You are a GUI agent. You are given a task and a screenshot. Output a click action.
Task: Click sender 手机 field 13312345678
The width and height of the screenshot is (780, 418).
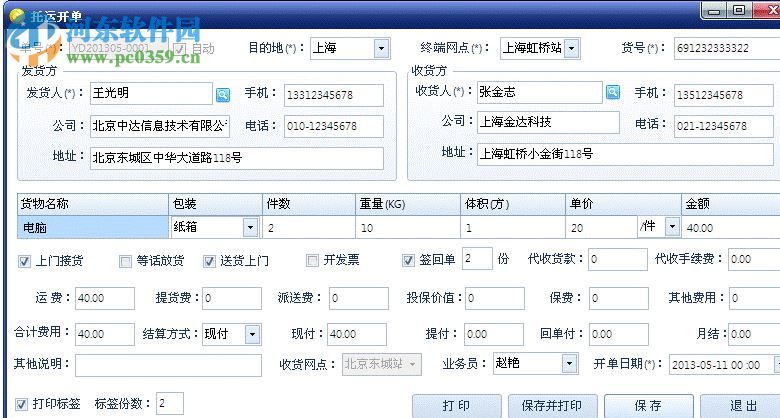[x=334, y=95]
